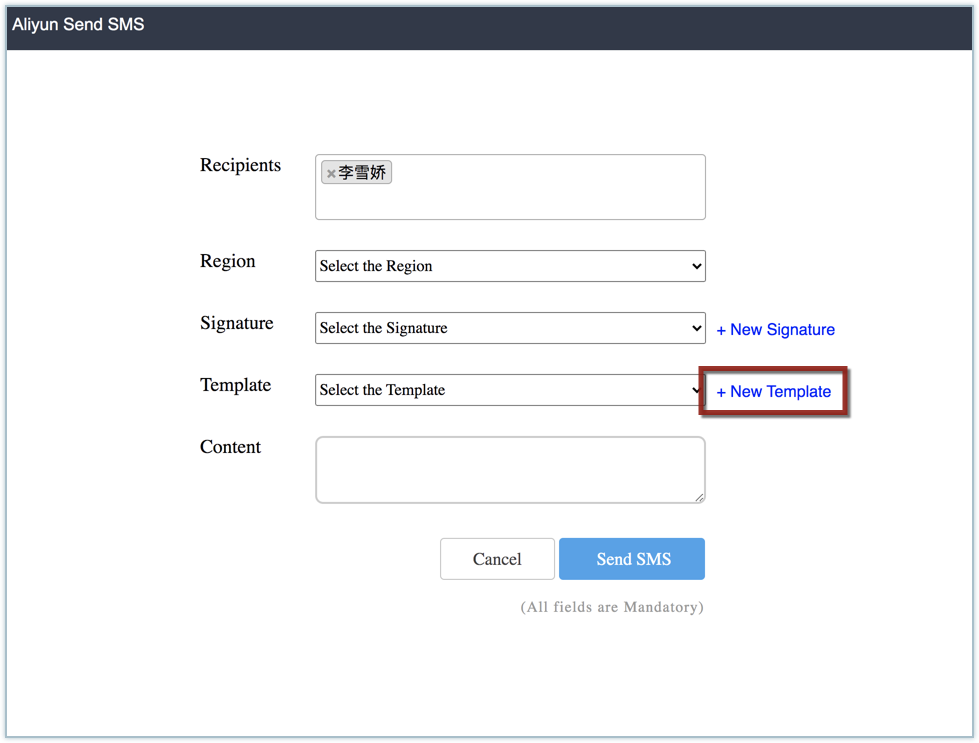The width and height of the screenshot is (979, 743).
Task: Click the Content area resize handle
Action: pos(699,497)
